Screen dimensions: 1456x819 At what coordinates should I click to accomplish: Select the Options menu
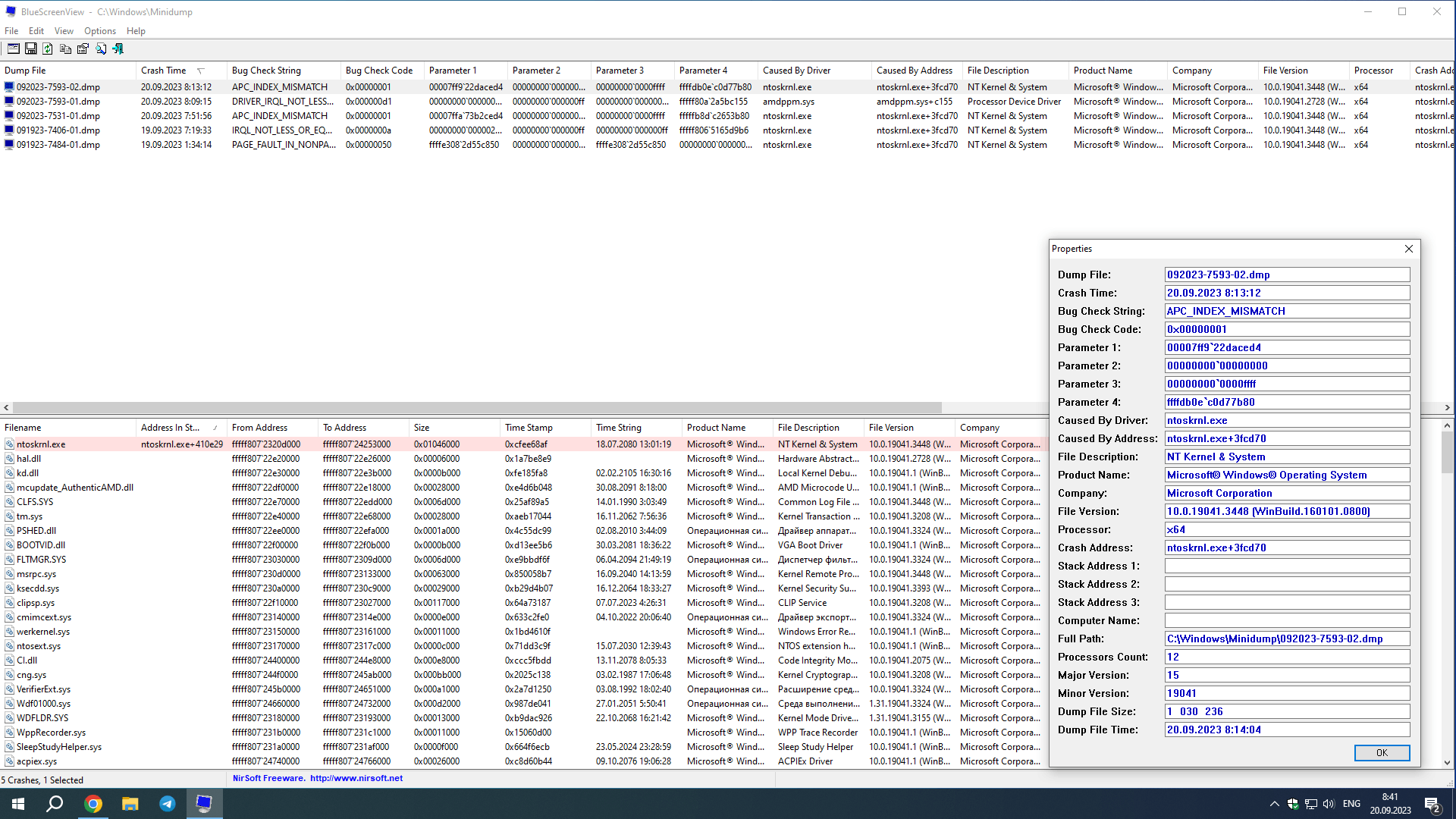click(99, 31)
